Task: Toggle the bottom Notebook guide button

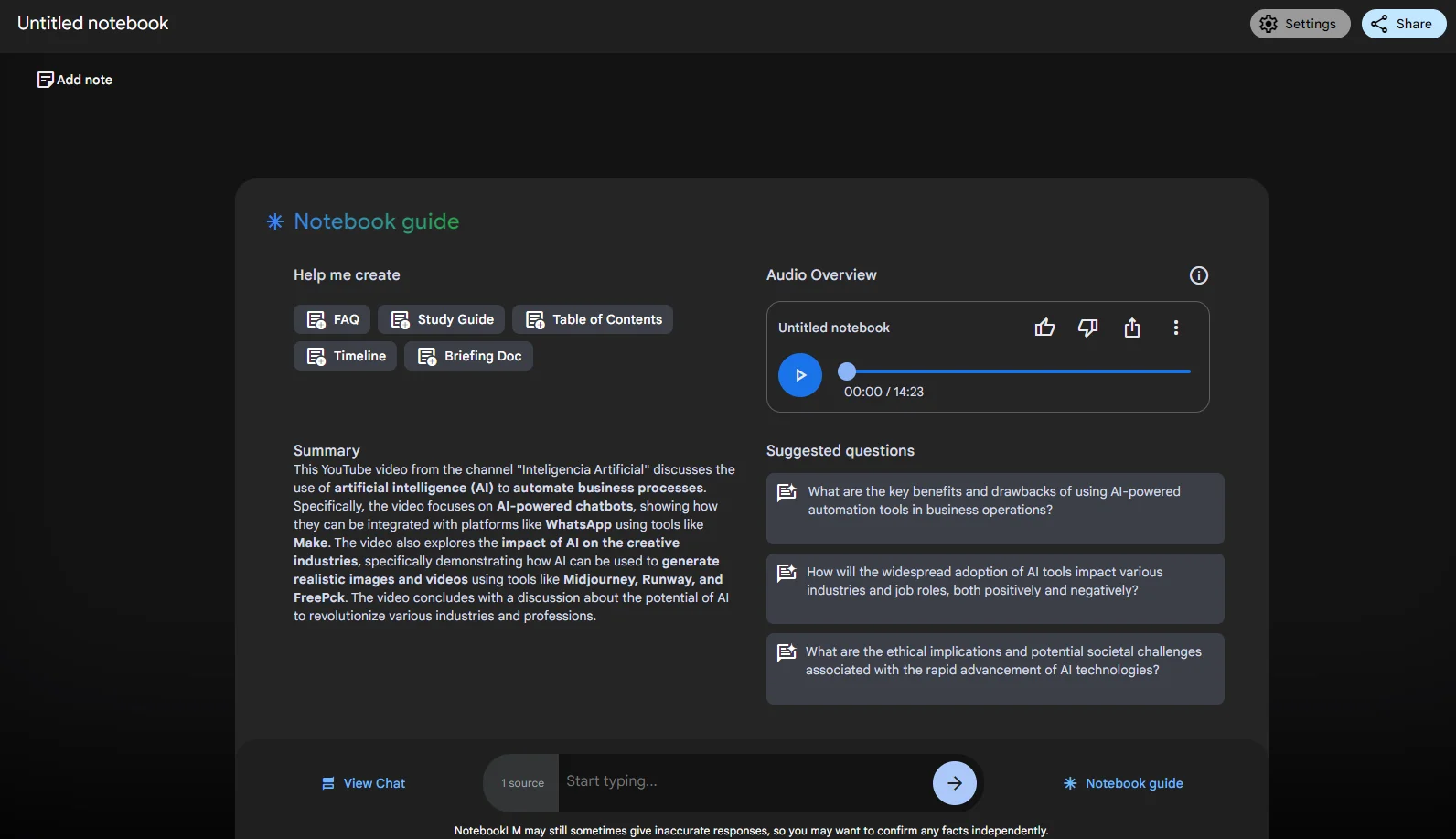Action: tap(1123, 783)
